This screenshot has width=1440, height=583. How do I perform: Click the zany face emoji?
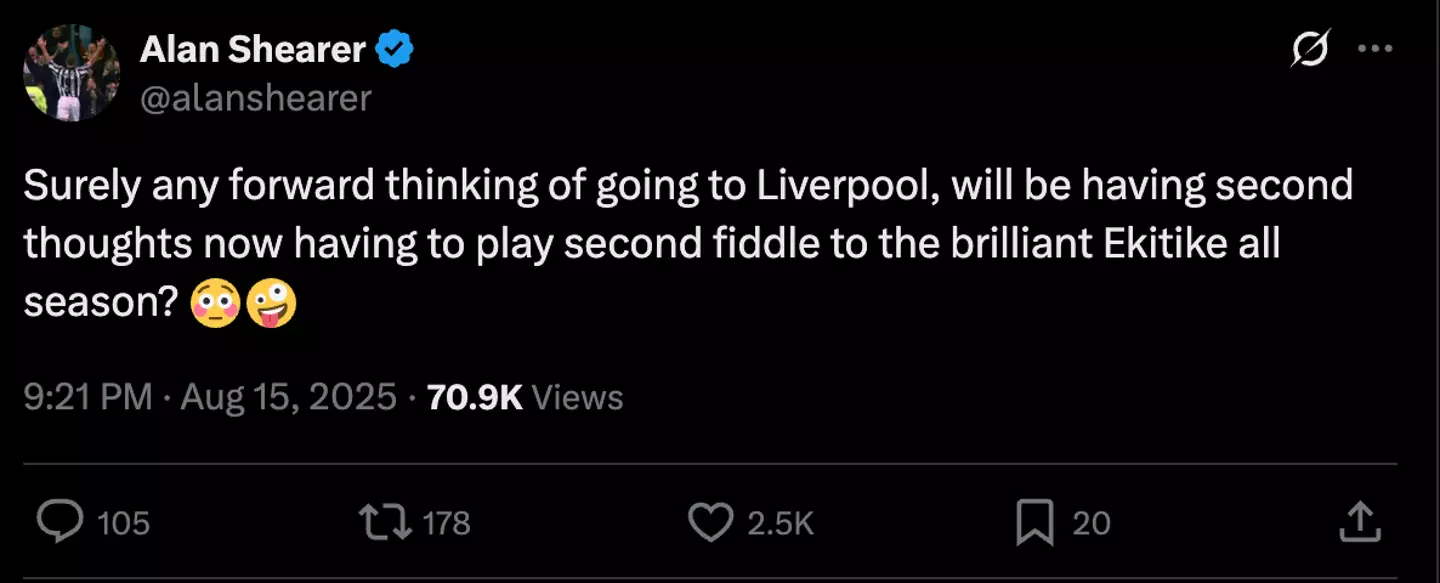coord(272,302)
